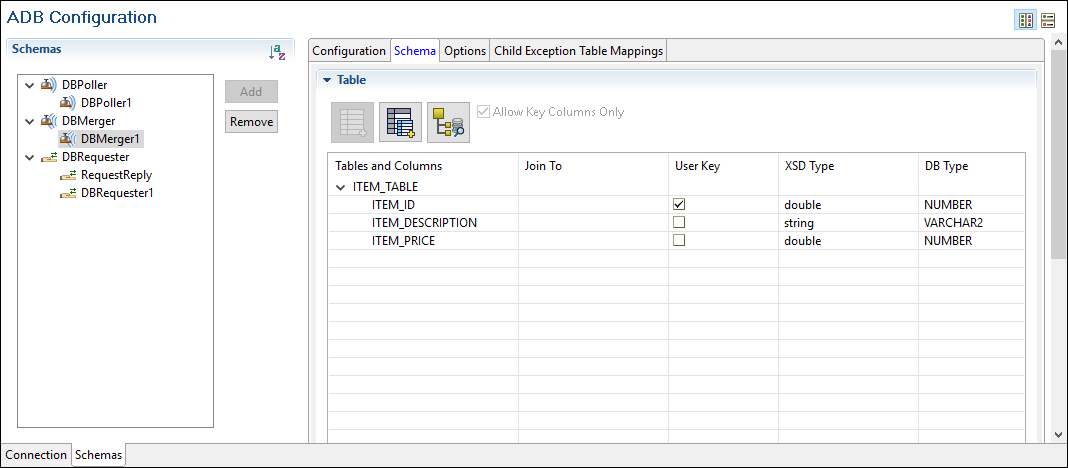Enable User Key for ITEM_PRICE
The height and width of the screenshot is (468, 1068).
[x=679, y=241]
